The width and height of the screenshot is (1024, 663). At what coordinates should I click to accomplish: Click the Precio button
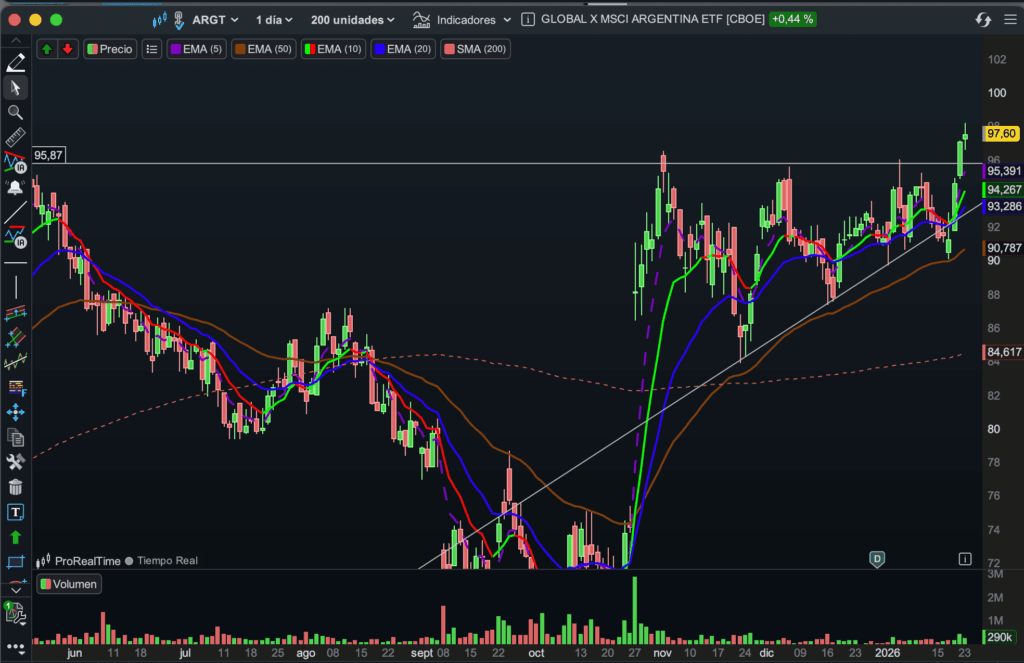[x=109, y=49]
